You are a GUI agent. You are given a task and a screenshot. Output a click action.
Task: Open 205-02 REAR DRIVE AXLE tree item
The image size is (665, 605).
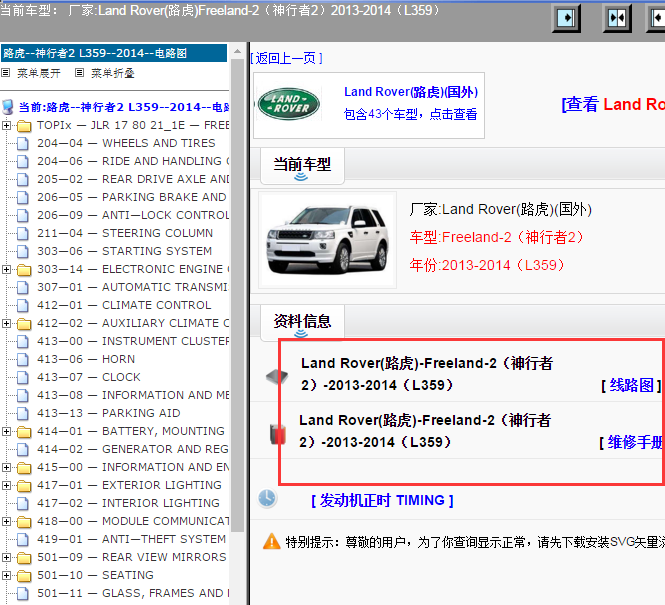coord(133,179)
